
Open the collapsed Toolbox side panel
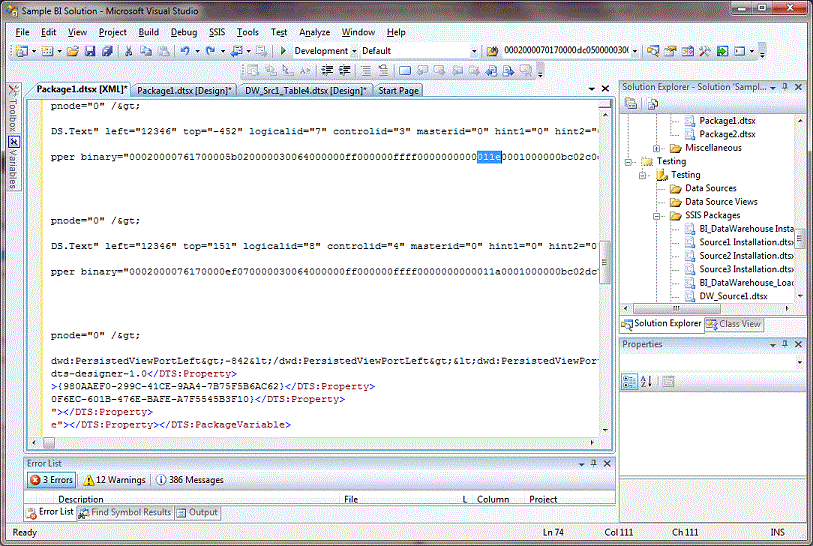tap(13, 109)
